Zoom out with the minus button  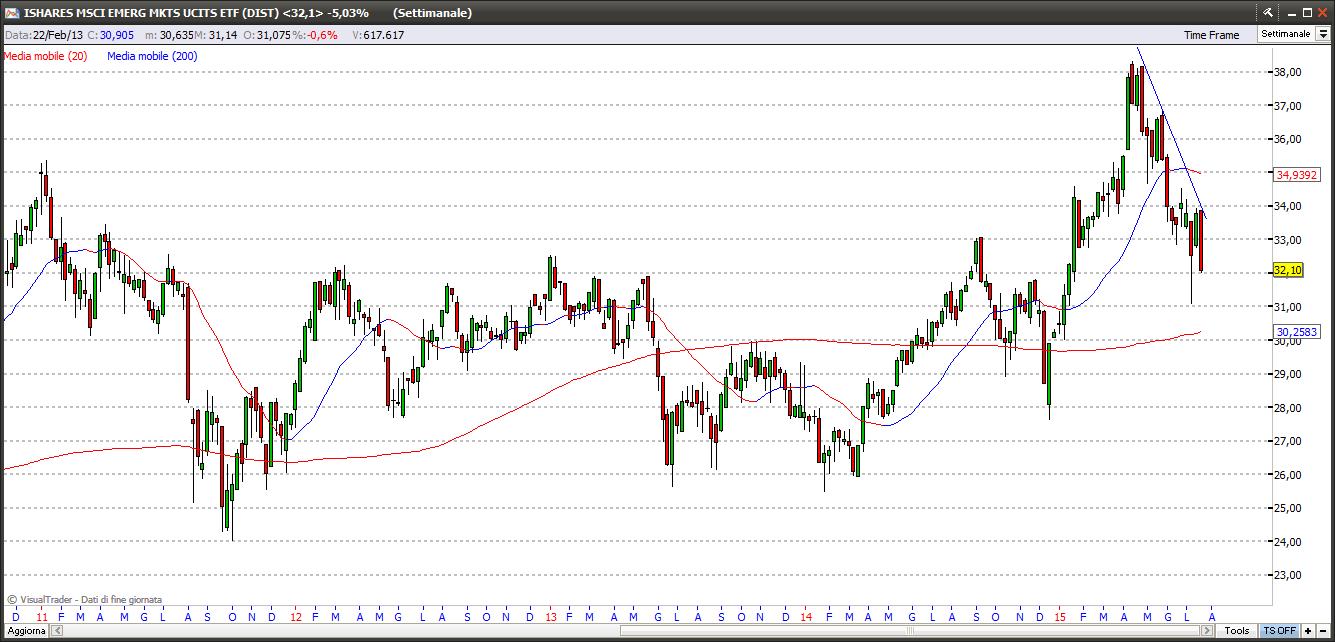pyautogui.click(x=1322, y=631)
